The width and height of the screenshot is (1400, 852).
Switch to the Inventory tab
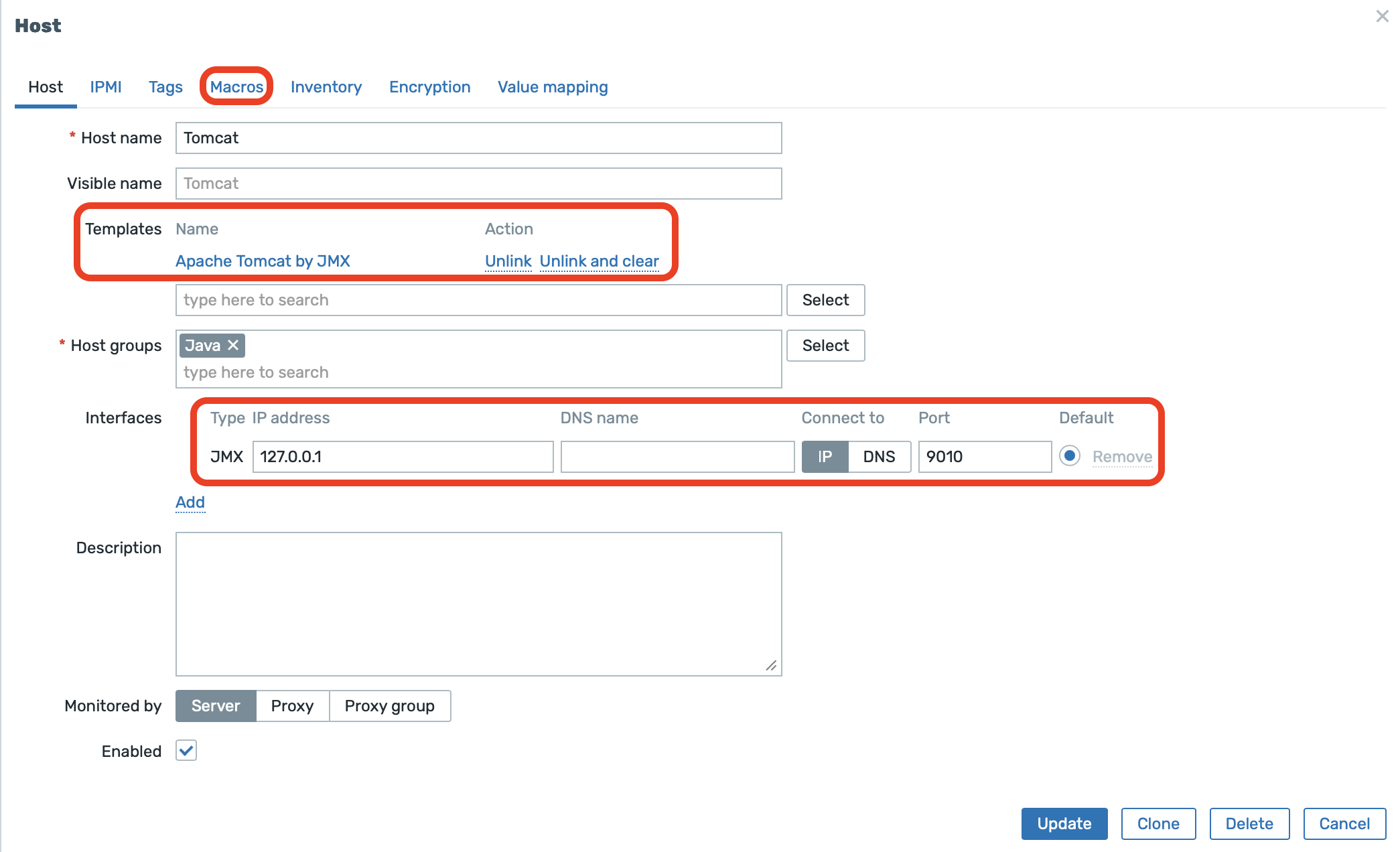click(x=326, y=87)
